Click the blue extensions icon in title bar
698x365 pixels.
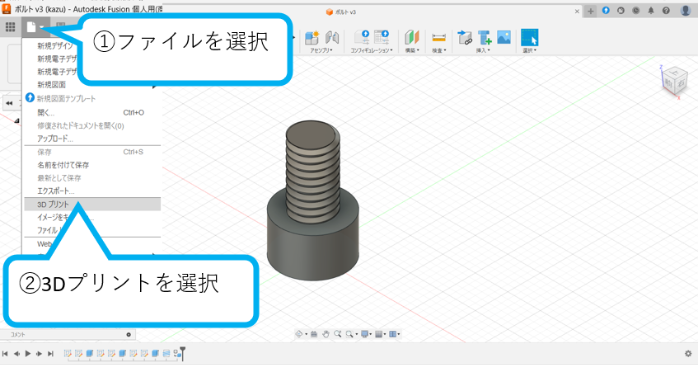pyautogui.click(x=605, y=11)
